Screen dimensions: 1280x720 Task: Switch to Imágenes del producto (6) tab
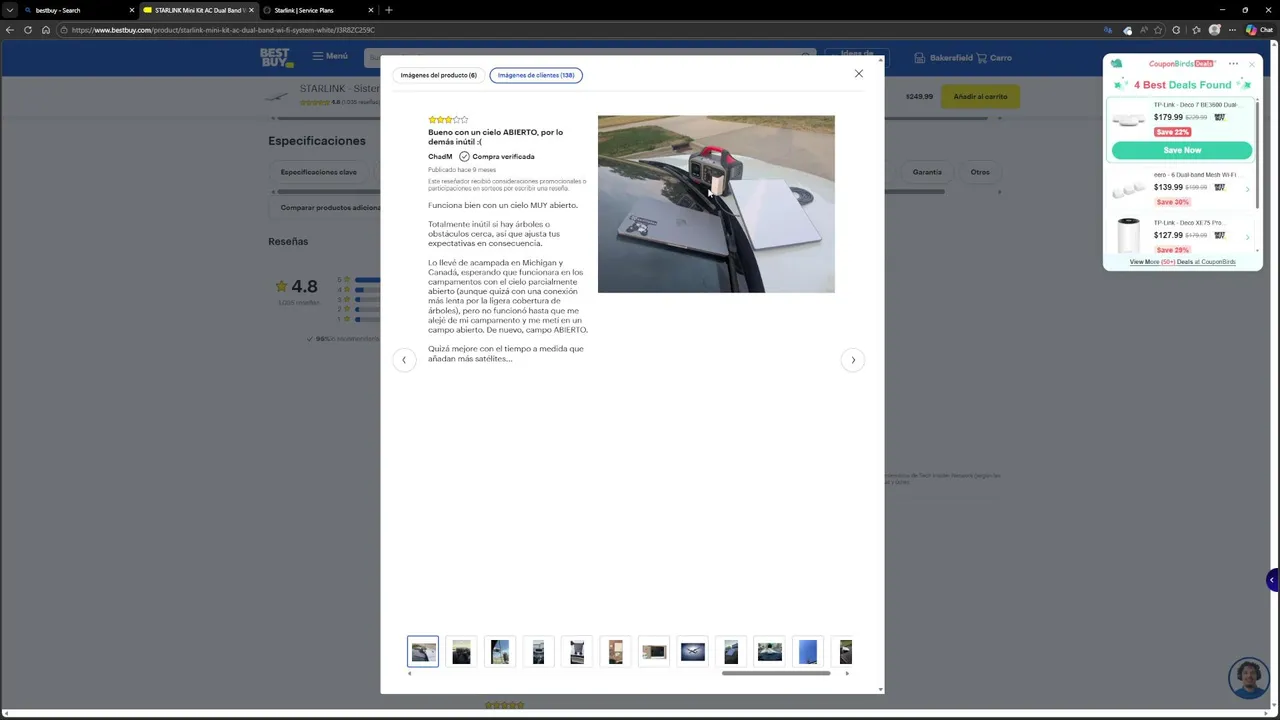pyautogui.click(x=439, y=75)
